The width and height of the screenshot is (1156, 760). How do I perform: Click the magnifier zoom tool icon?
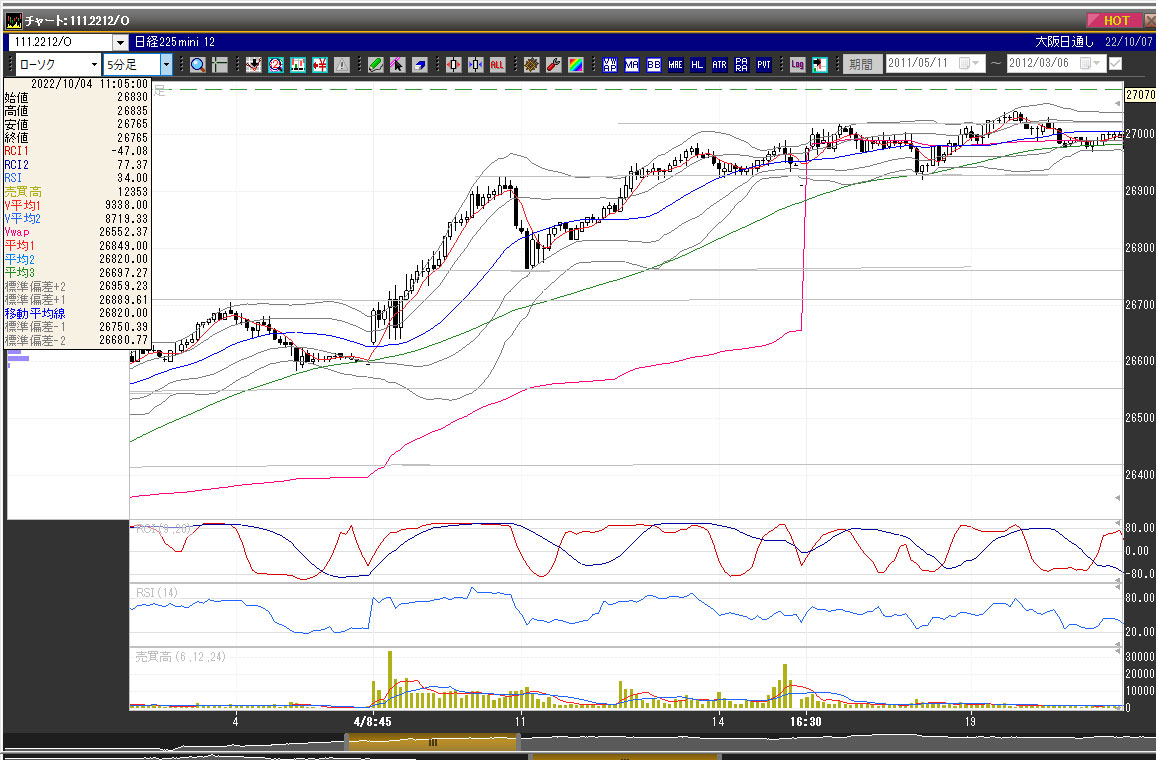tap(198, 65)
